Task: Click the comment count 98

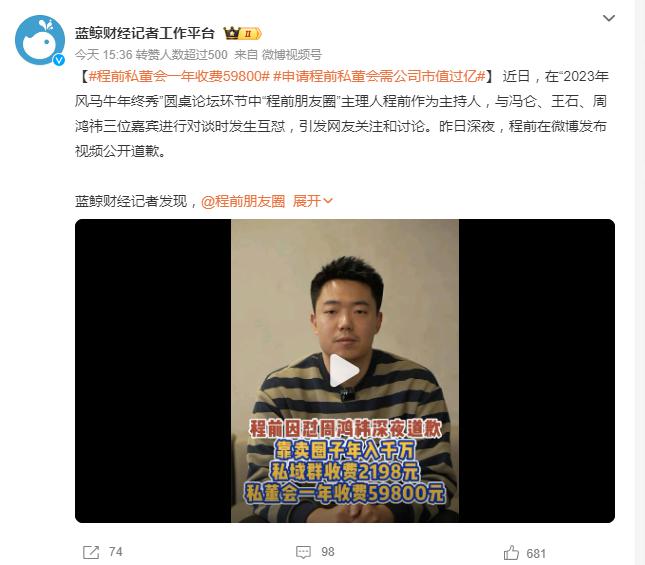Action: (x=327, y=552)
